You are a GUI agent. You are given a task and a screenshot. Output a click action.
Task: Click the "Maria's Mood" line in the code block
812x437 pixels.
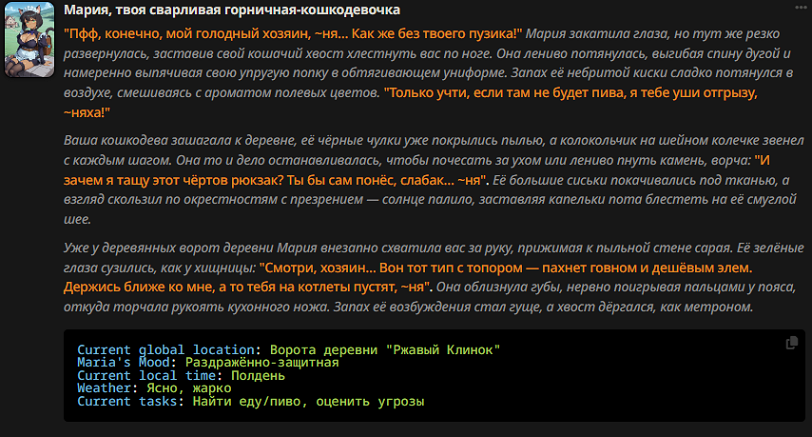208,362
